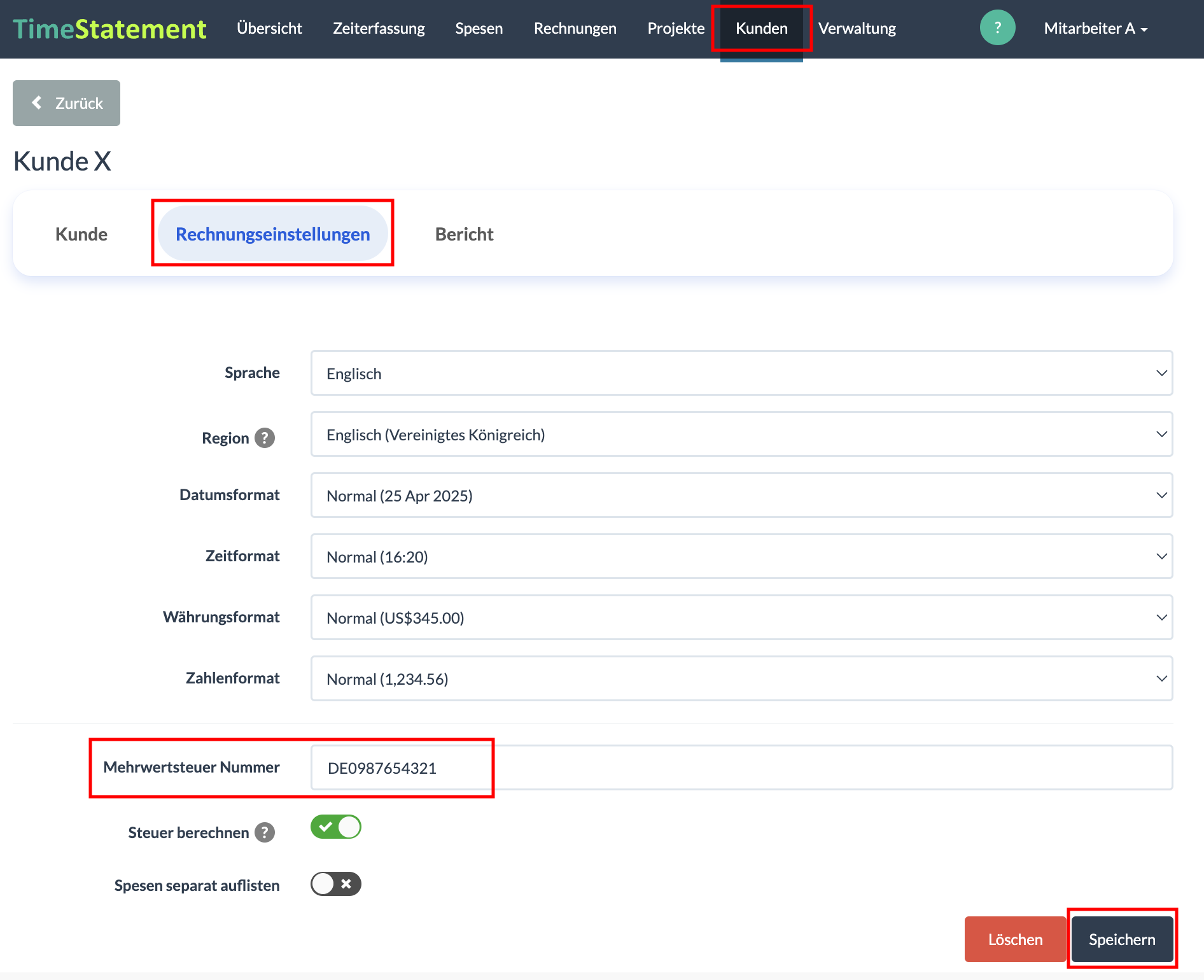The height and width of the screenshot is (980, 1204).
Task: Go to Übersicht in navigation
Action: tap(269, 29)
